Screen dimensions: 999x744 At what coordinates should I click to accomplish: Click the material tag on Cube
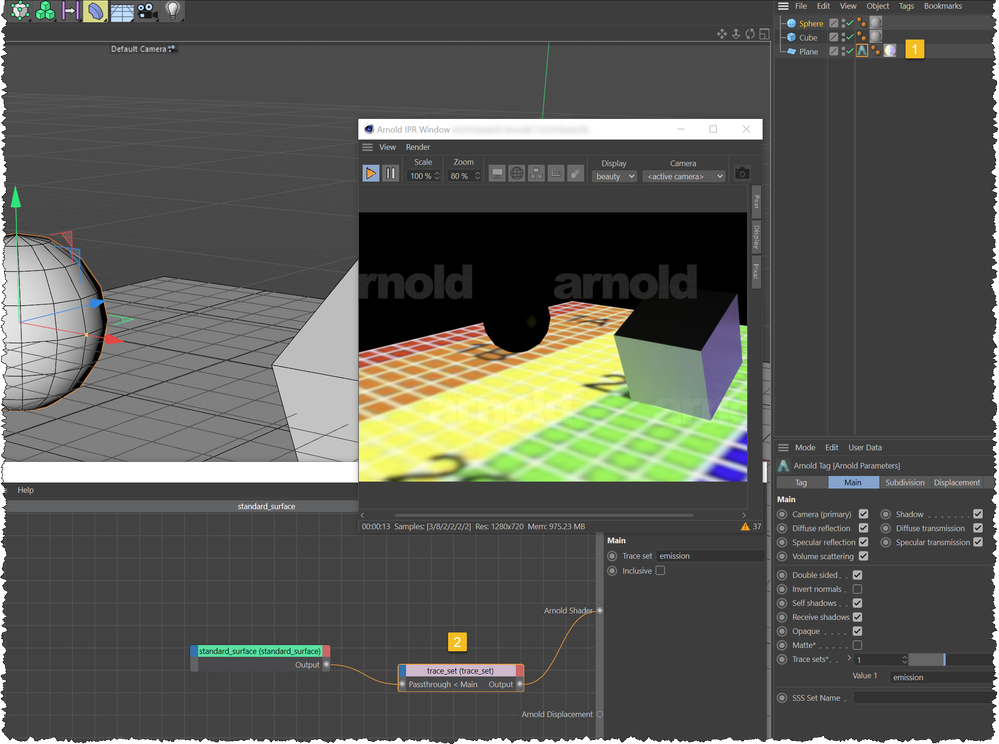[876, 37]
